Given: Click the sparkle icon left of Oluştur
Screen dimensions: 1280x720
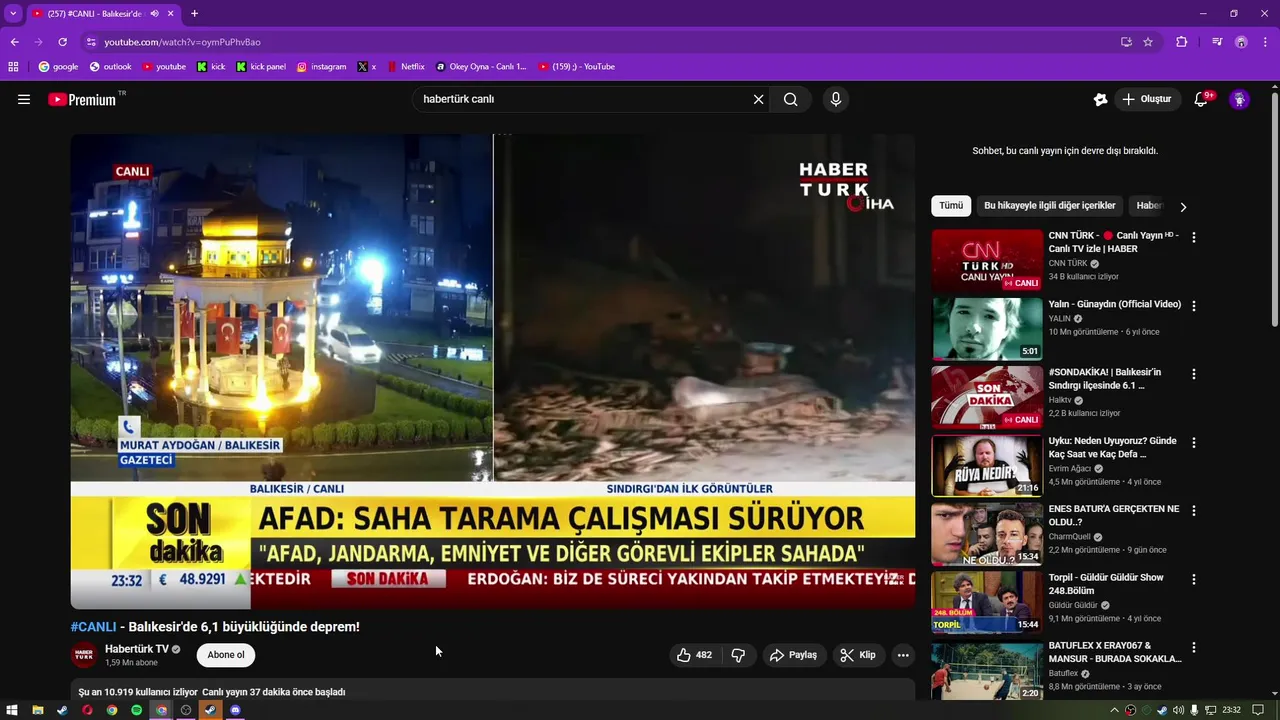Looking at the screenshot, I should (1100, 99).
